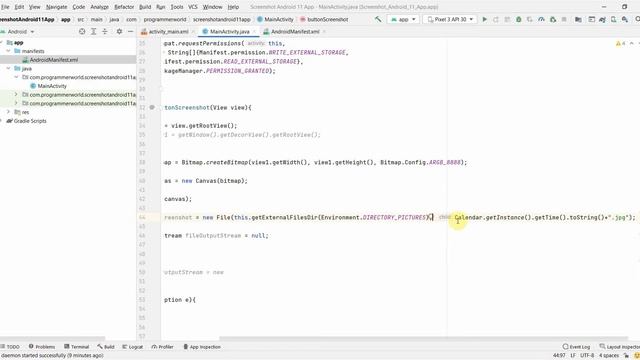Image resolution: width=640 pixels, height=360 pixels.
Task: Click the Make Project hammer icon
Action: [x=378, y=19]
